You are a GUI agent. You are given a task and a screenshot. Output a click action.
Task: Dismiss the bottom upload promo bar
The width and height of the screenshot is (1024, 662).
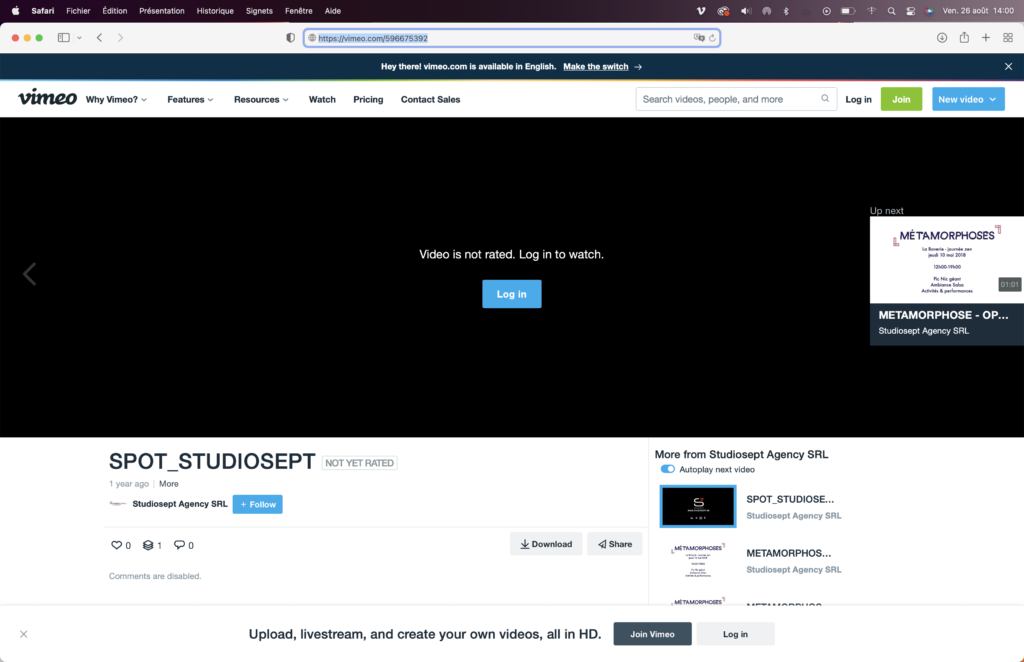click(x=24, y=634)
